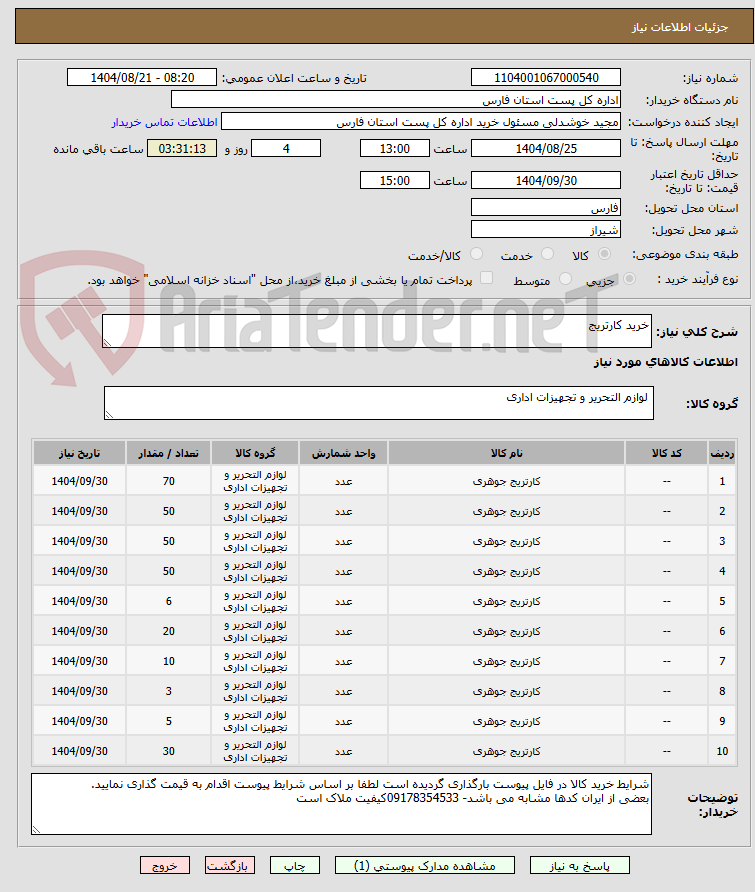Open مشاهده مدارک پیوستی (1) attachments

[424, 865]
